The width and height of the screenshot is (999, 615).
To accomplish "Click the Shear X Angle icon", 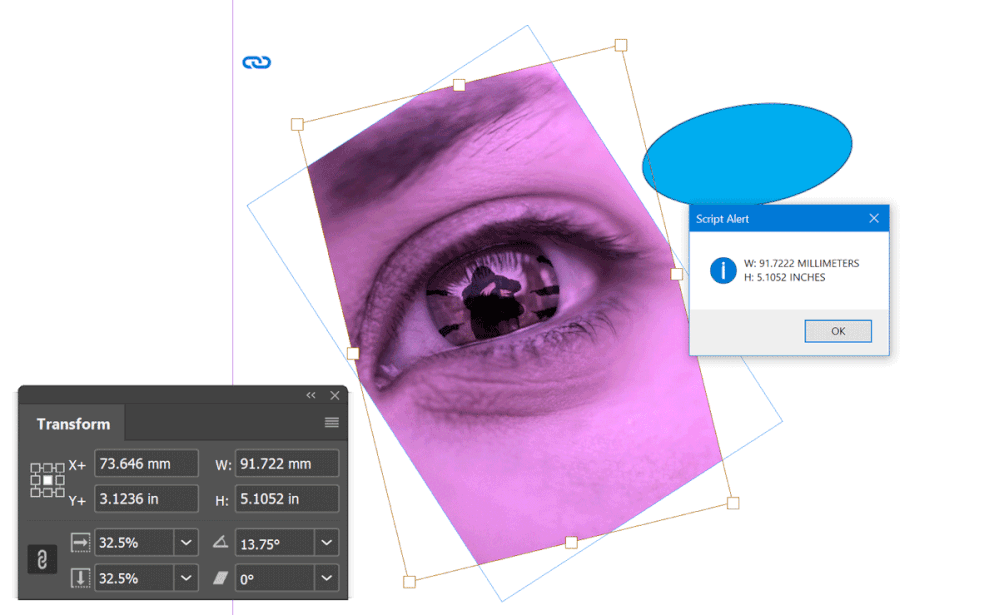I will pos(220,578).
